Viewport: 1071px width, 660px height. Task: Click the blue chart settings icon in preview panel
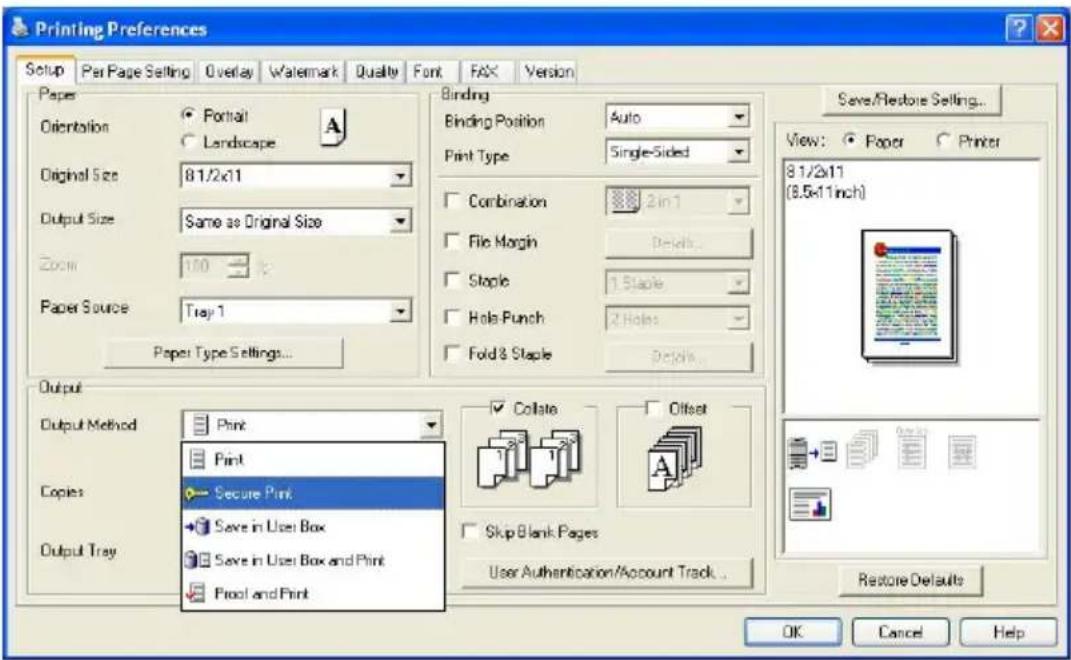click(810, 504)
